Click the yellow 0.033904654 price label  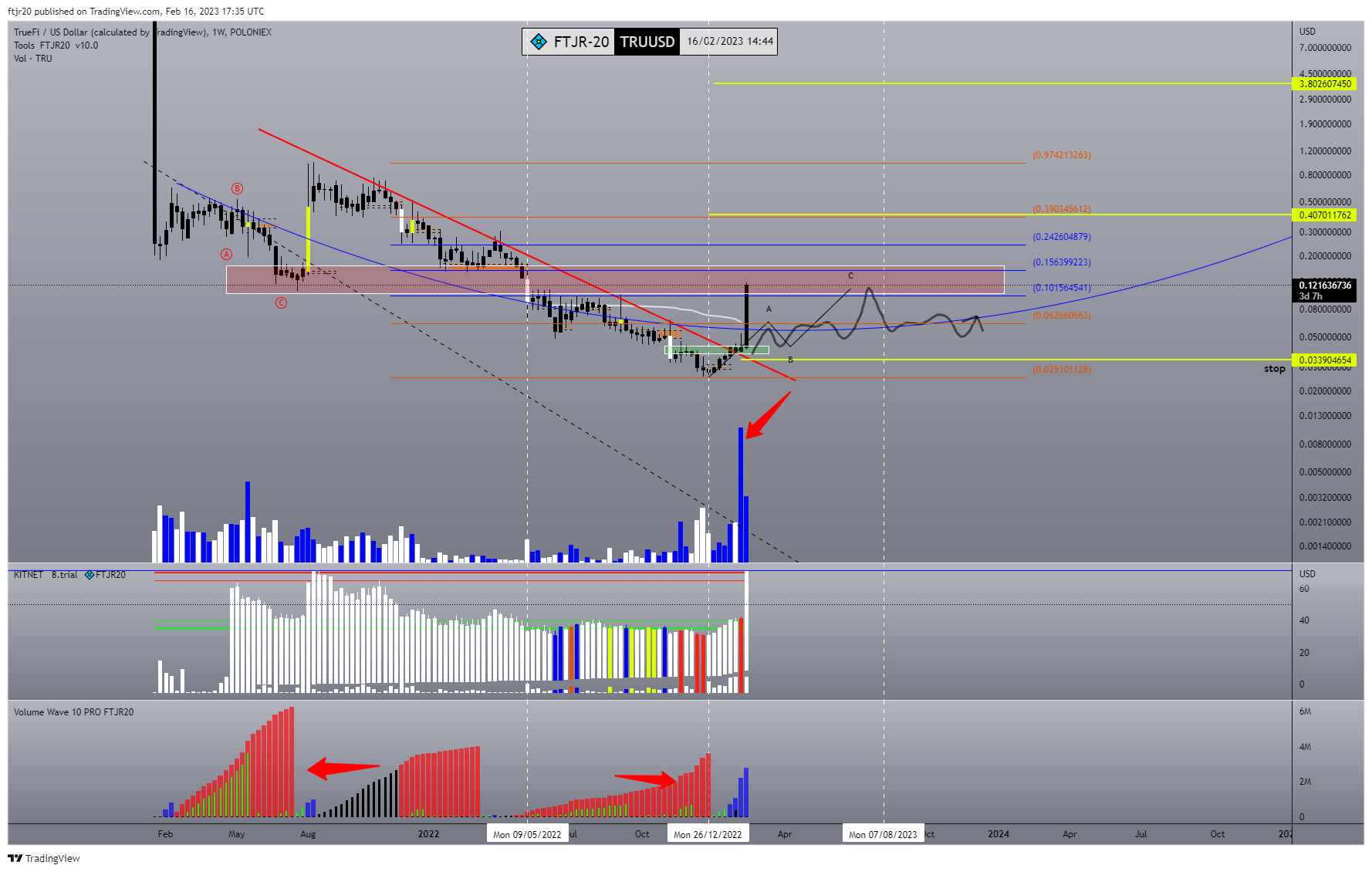[x=1324, y=360]
